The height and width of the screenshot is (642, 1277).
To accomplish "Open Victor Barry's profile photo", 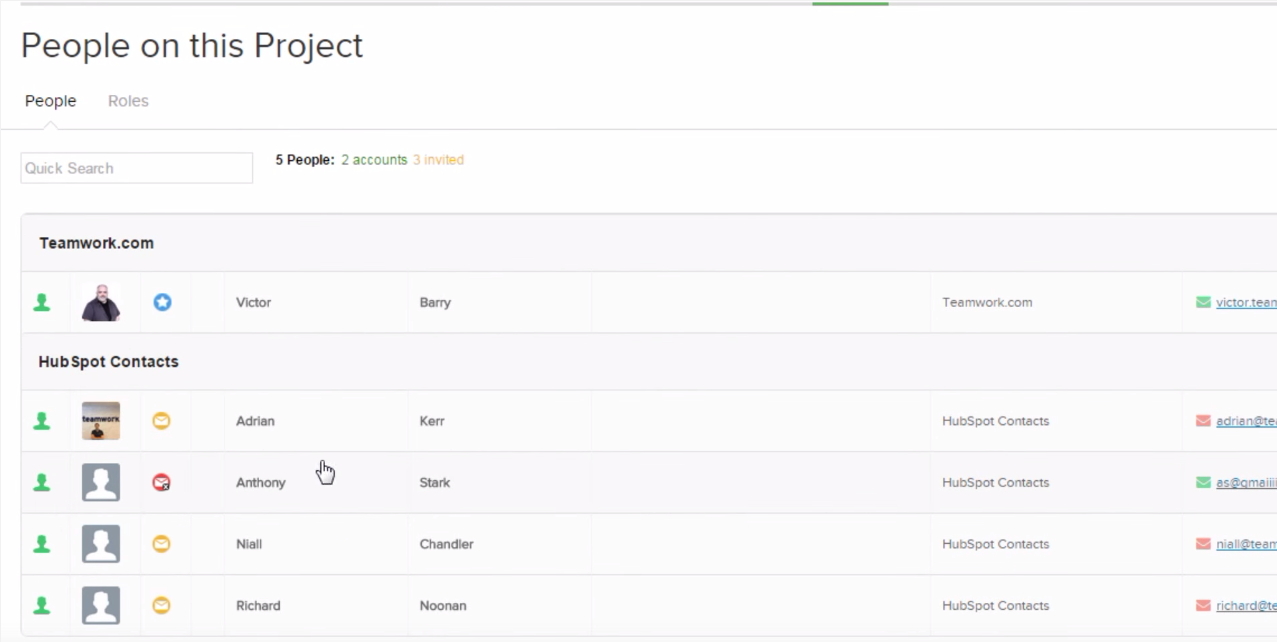I will tap(101, 302).
